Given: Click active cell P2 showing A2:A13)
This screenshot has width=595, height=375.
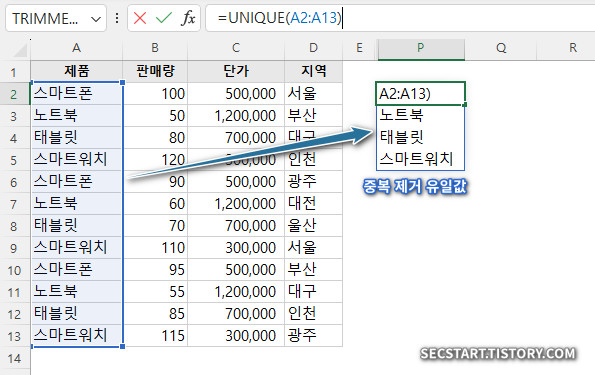Looking at the screenshot, I should [420, 93].
